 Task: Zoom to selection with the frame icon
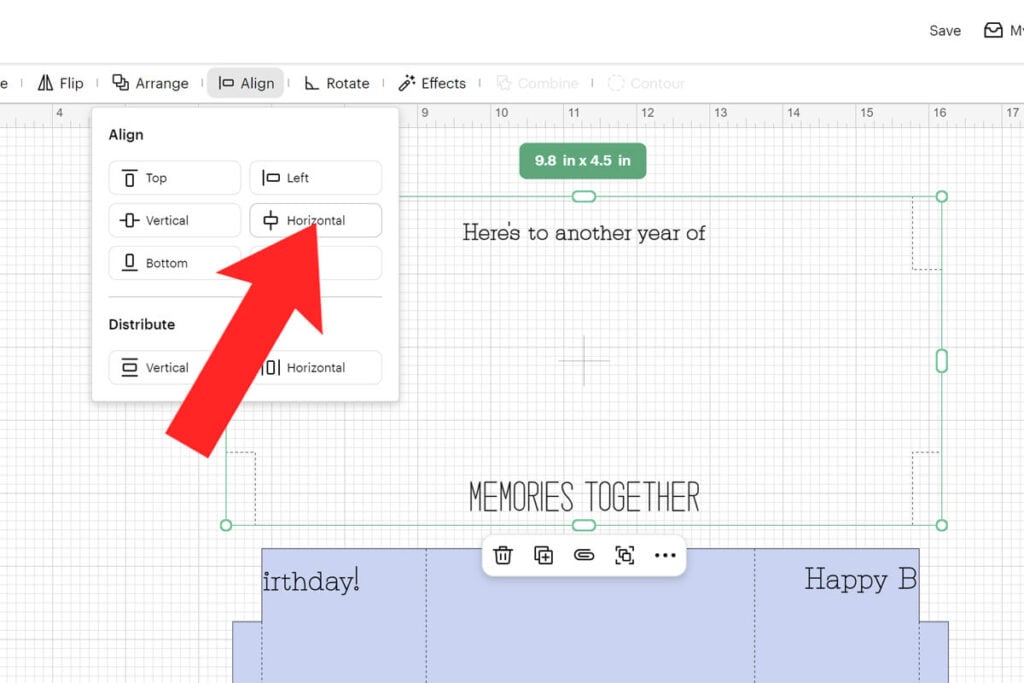tap(625, 555)
